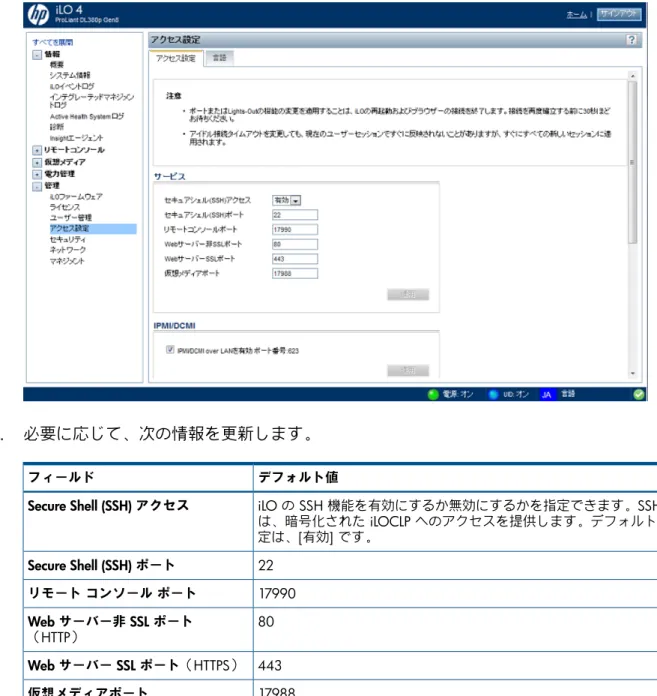657x696 pixels.
Task: Toggle the IPMI/DCMI over LAN checkbox
Action: point(170,350)
